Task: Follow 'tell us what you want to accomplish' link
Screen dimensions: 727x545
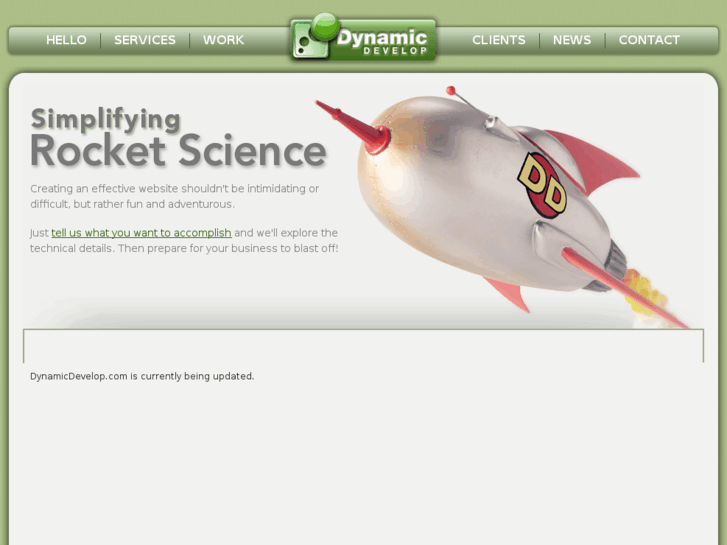Action: pos(141,233)
